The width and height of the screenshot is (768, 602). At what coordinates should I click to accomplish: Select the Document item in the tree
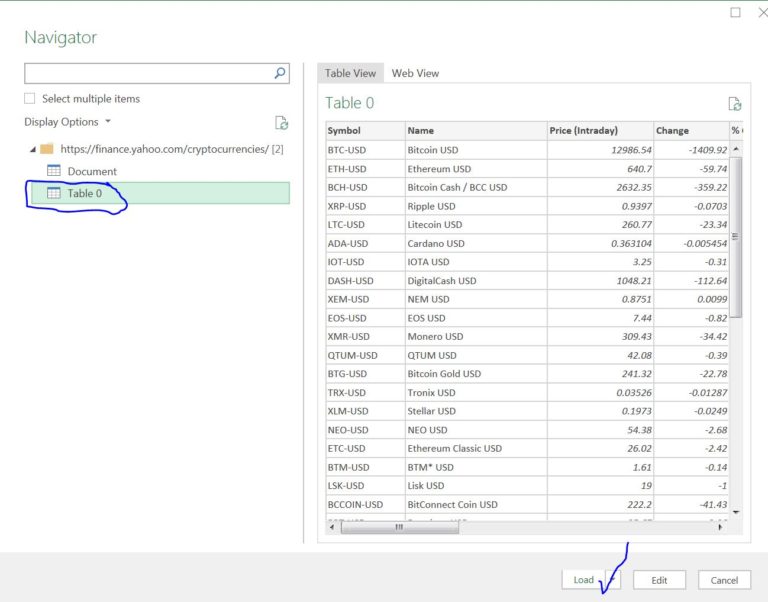tap(92, 171)
